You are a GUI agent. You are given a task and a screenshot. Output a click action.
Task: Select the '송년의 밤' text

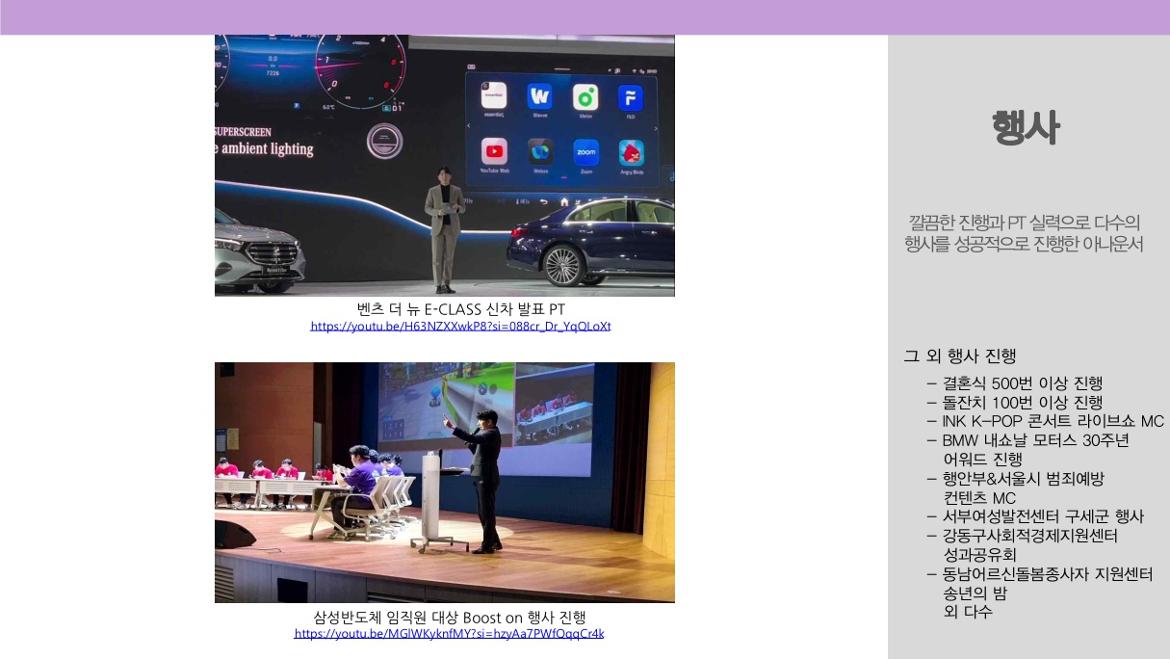pyautogui.click(x=975, y=593)
